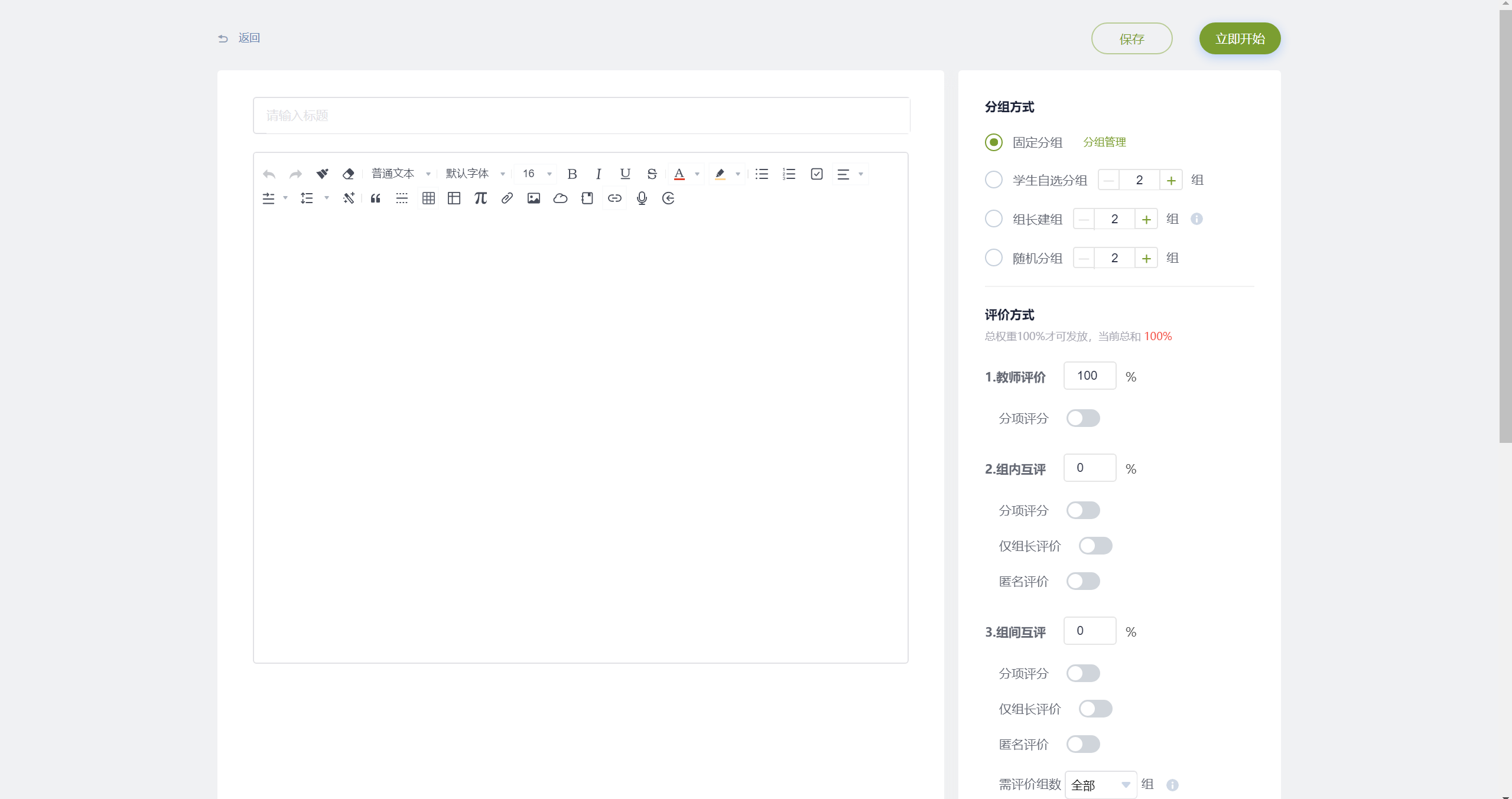Insert a table using grid icon
The image size is (1512, 799).
click(x=428, y=198)
